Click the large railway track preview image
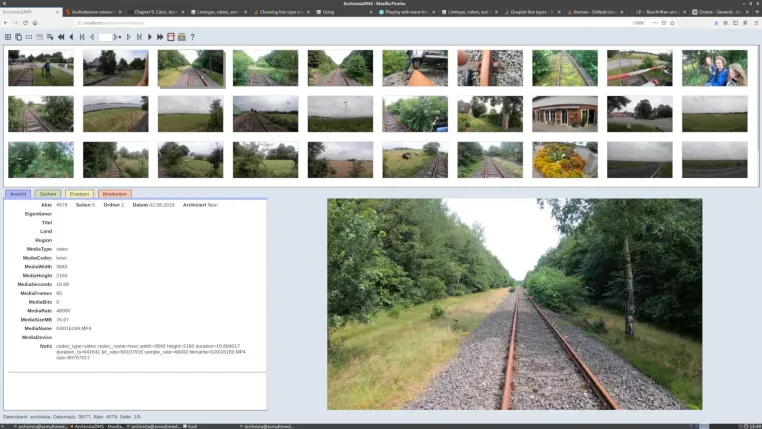The image size is (762, 429). 514,304
